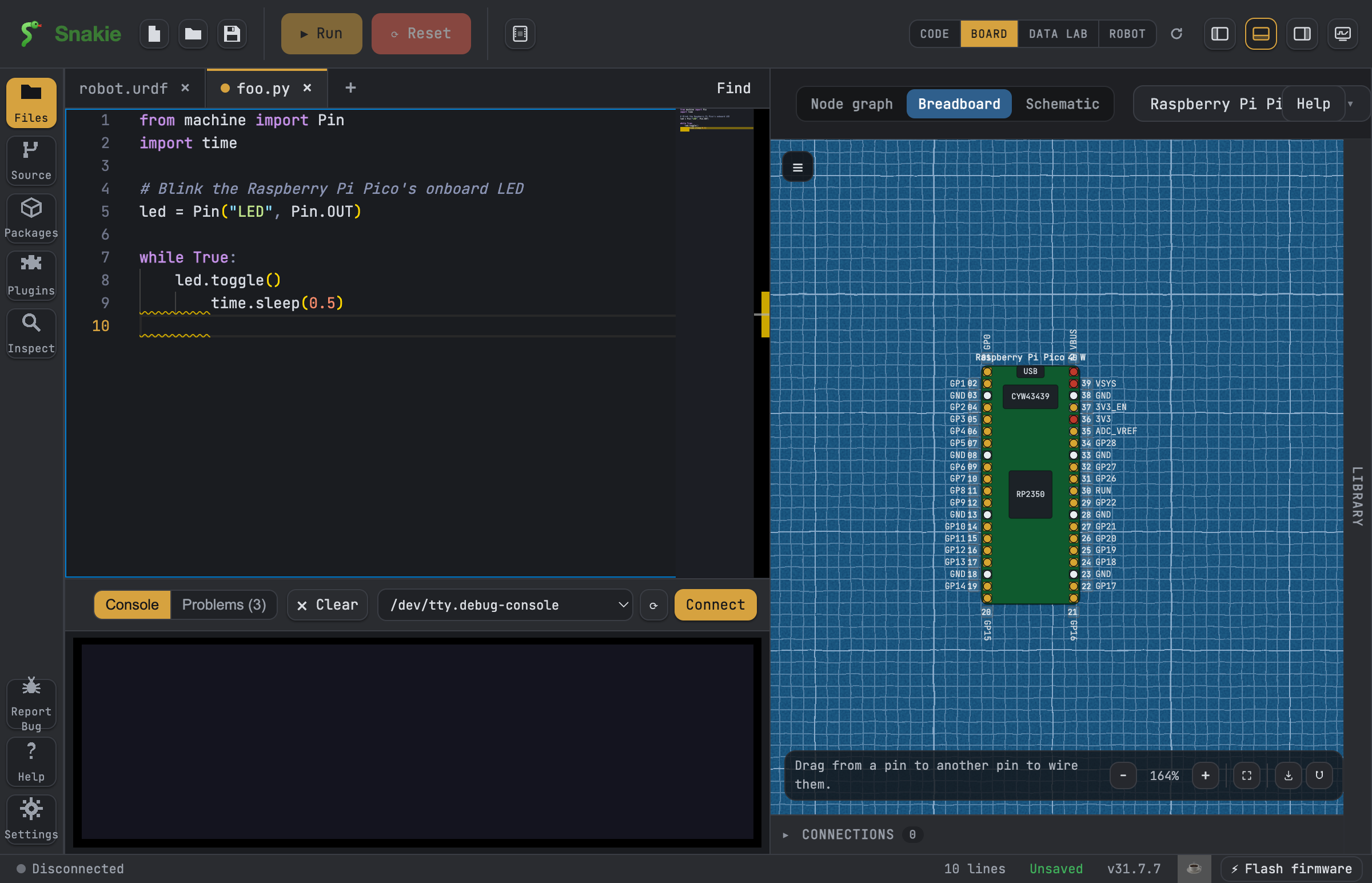Viewport: 1372px width, 883px height.
Task: Select the foo.py tab
Action: point(262,88)
